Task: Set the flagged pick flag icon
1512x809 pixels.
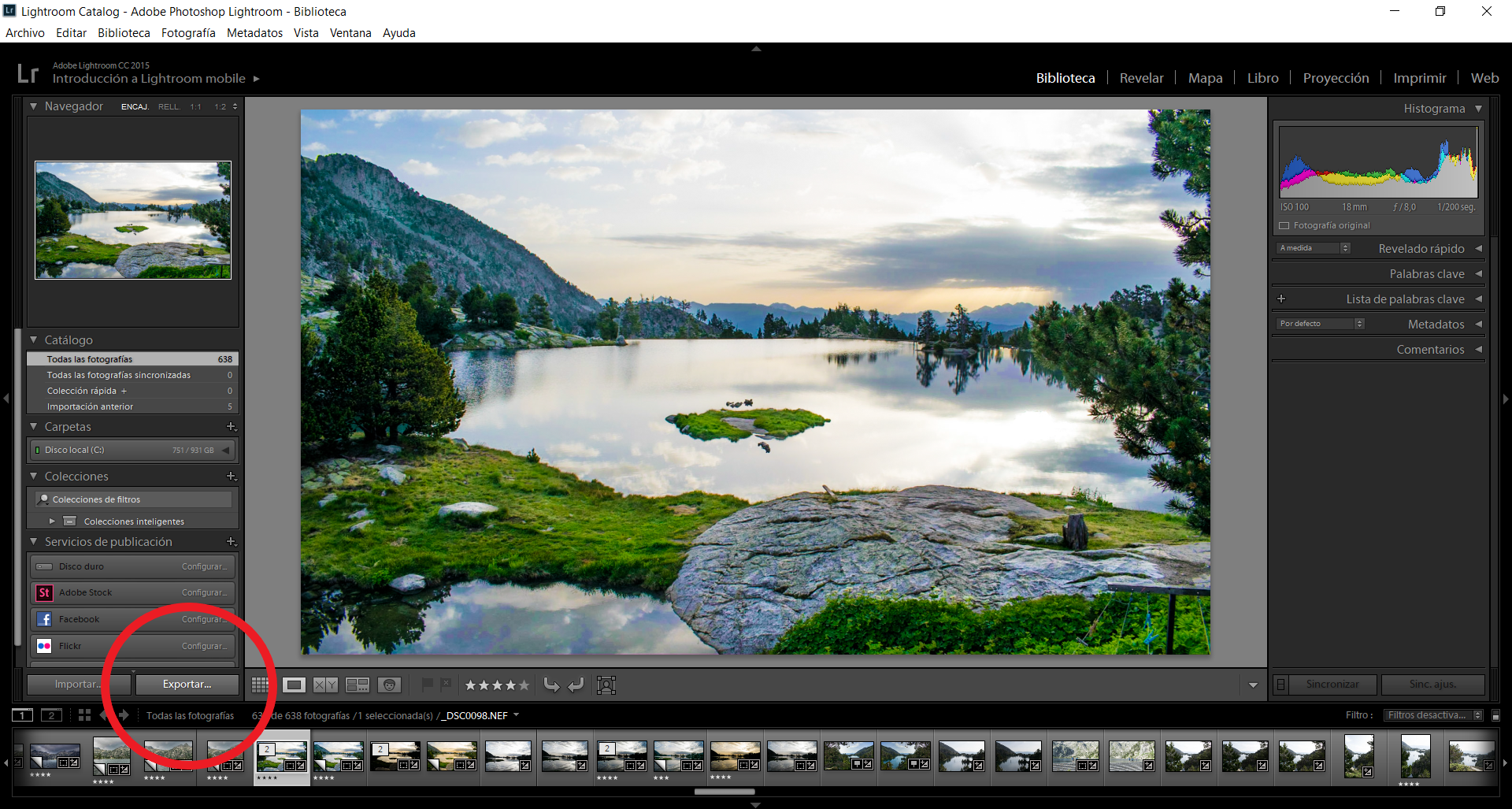Action: click(427, 685)
